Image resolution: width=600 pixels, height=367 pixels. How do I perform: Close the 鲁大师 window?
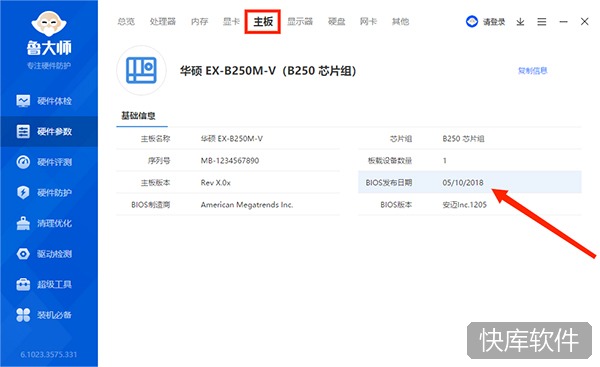[584, 21]
